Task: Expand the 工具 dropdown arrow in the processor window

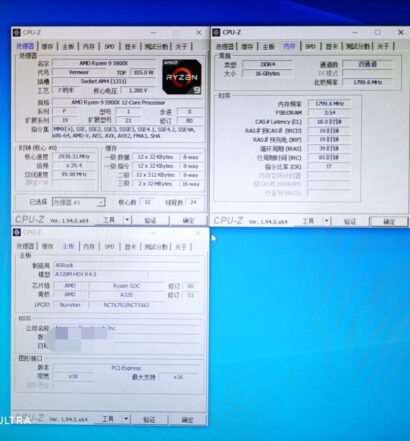Action: [127, 220]
